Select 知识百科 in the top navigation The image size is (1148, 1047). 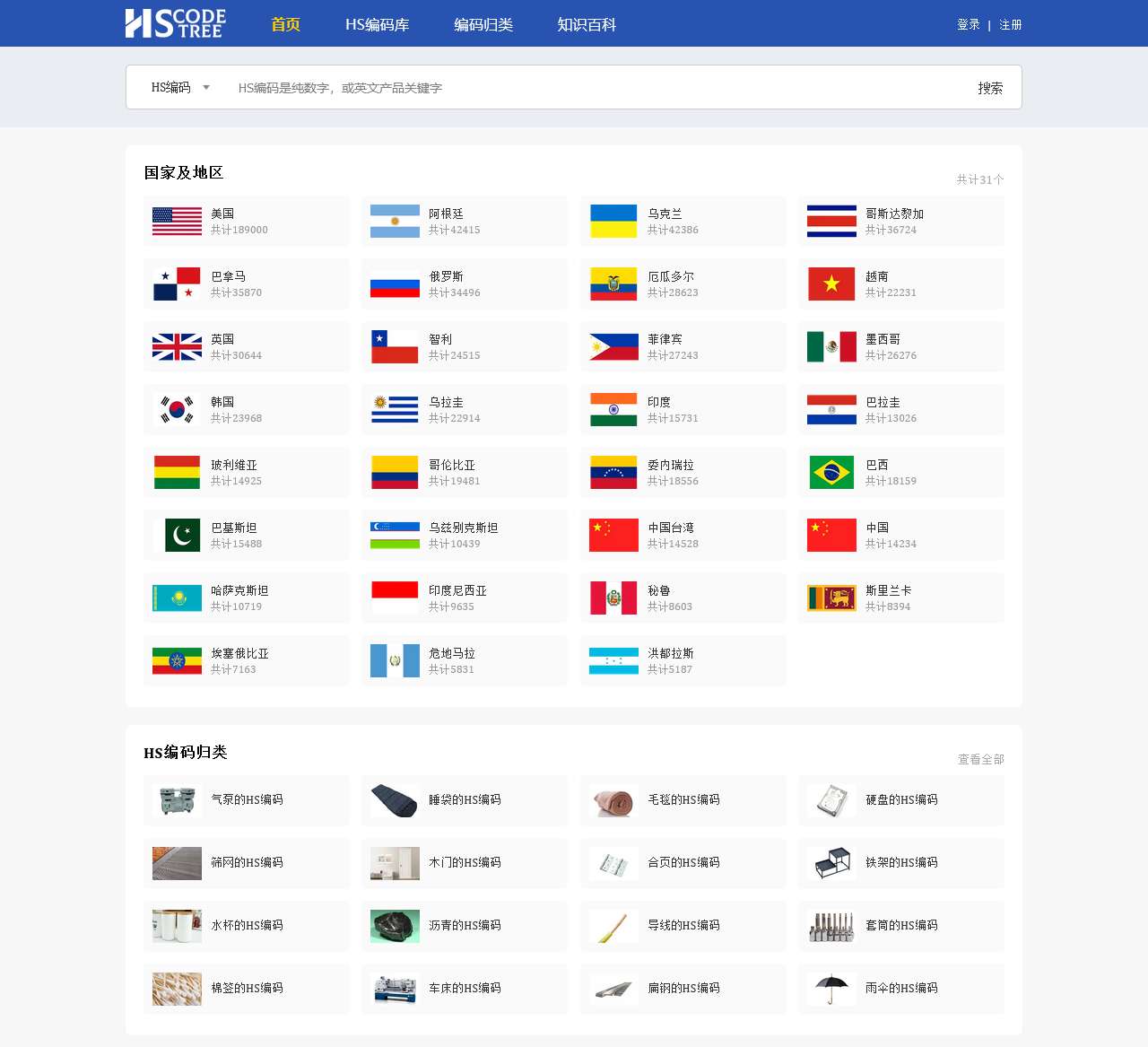coord(587,24)
